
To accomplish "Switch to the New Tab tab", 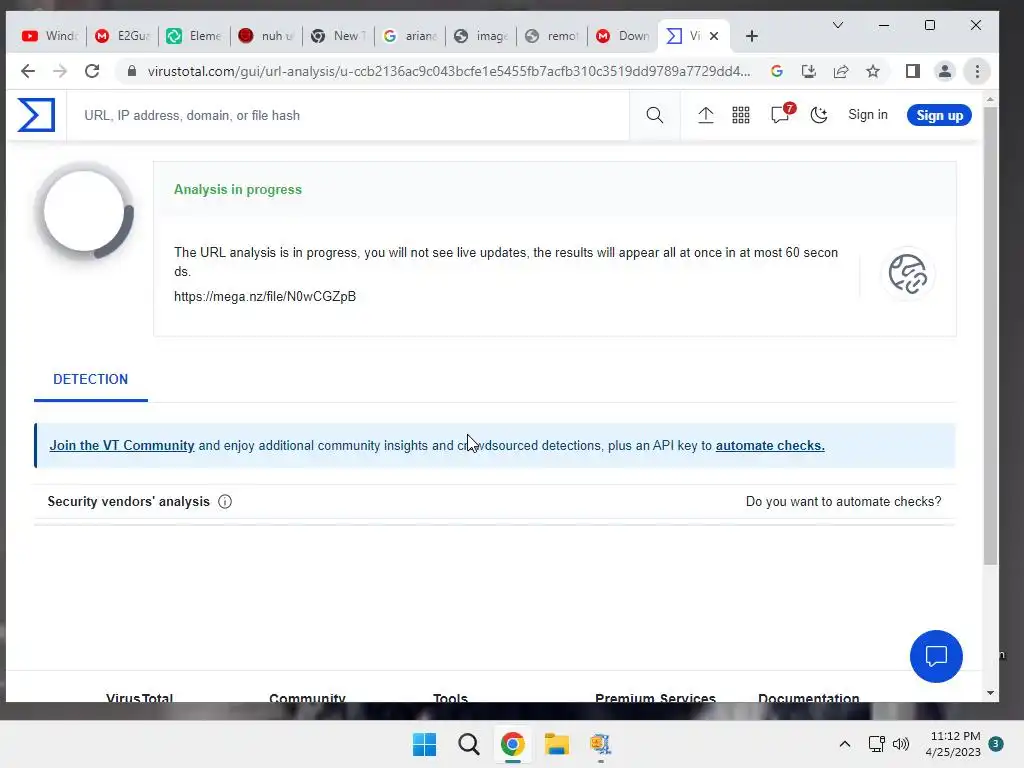I will [x=338, y=36].
